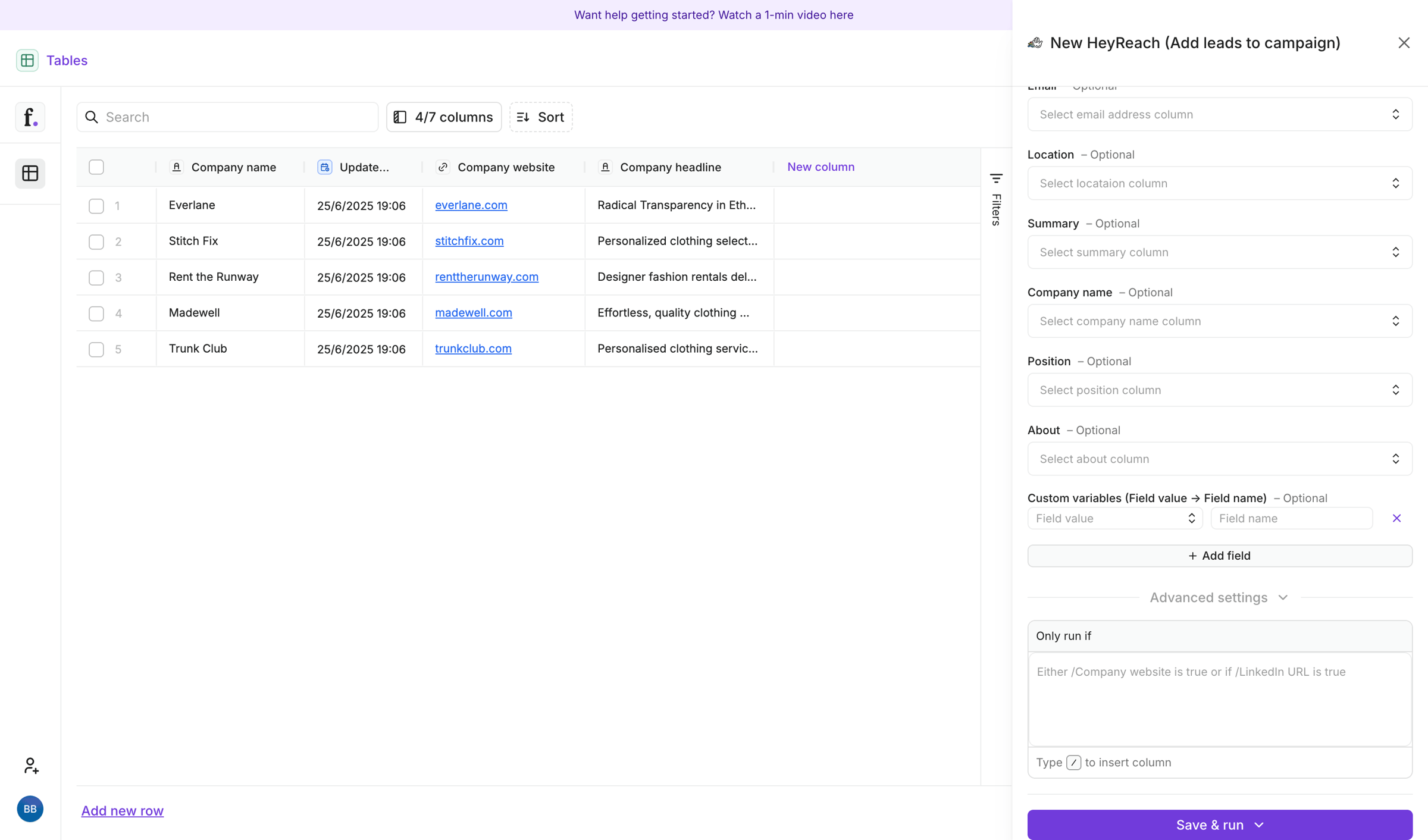Open the Select position column dropdown
This screenshot has width=1428, height=840.
pyautogui.click(x=1220, y=390)
